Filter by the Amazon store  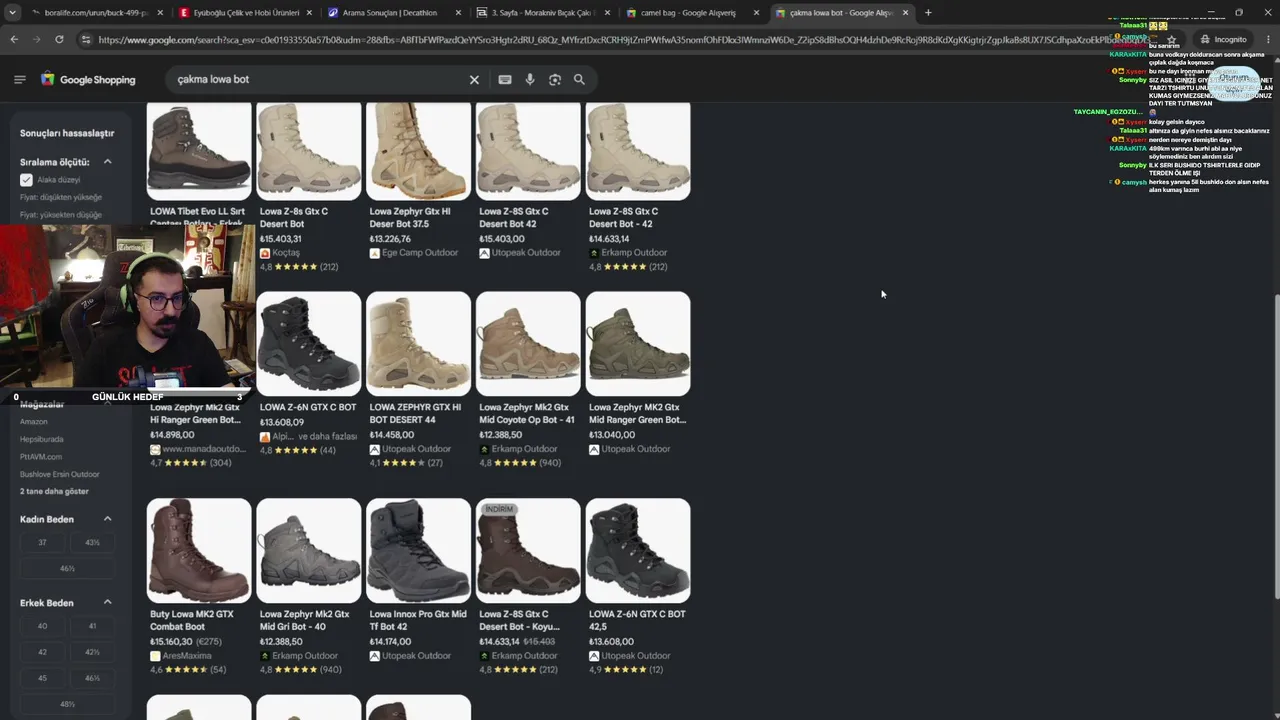point(34,422)
